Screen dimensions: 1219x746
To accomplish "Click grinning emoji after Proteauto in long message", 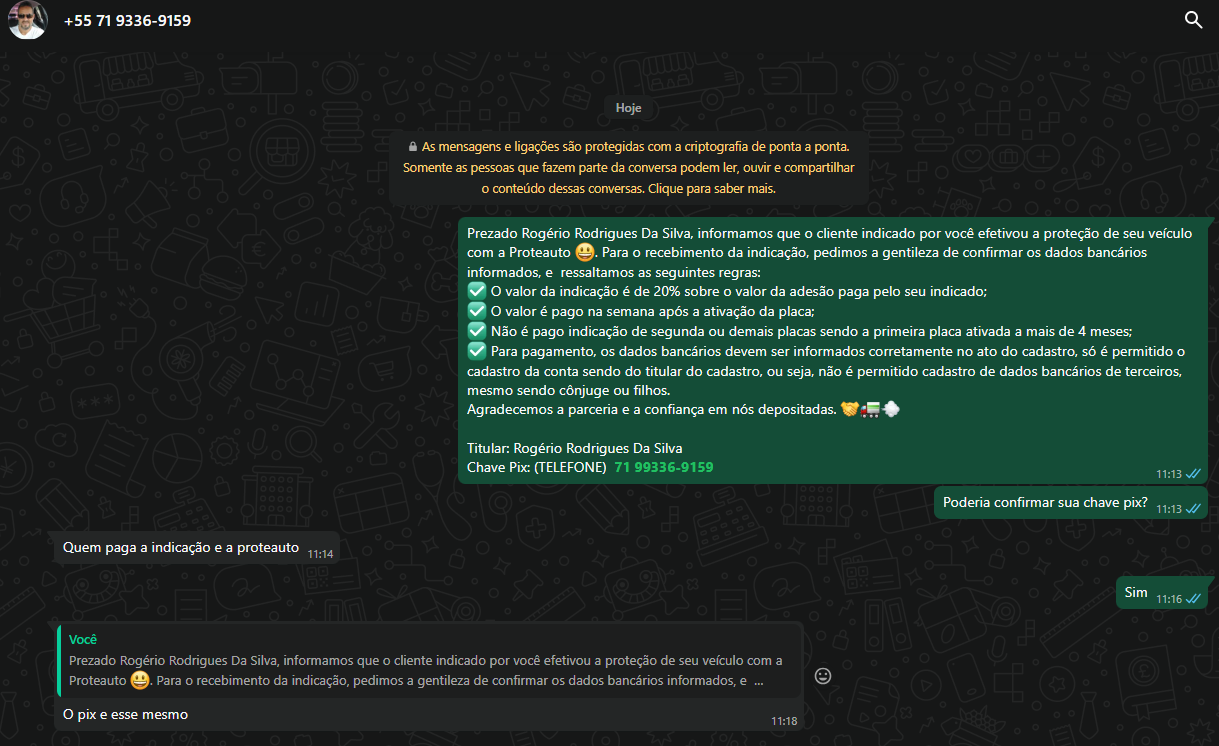I will point(585,252).
